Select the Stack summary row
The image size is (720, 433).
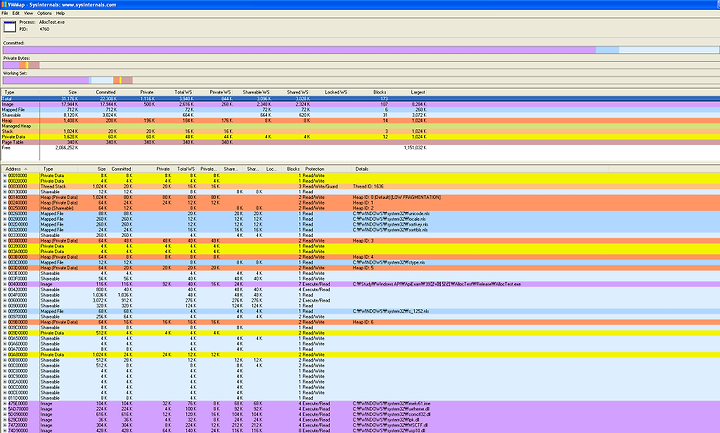point(360,131)
